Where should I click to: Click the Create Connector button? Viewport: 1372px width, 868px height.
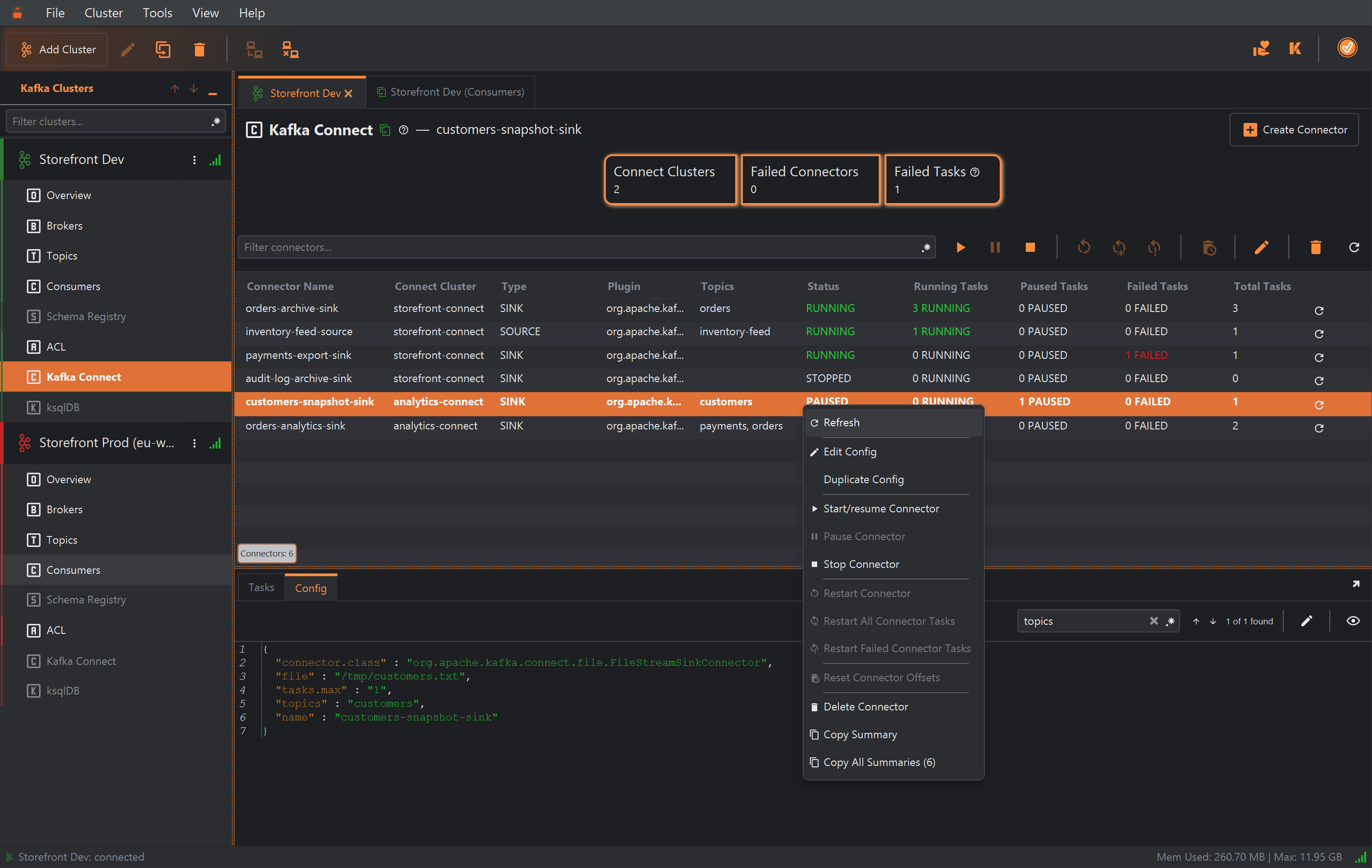1294,130
